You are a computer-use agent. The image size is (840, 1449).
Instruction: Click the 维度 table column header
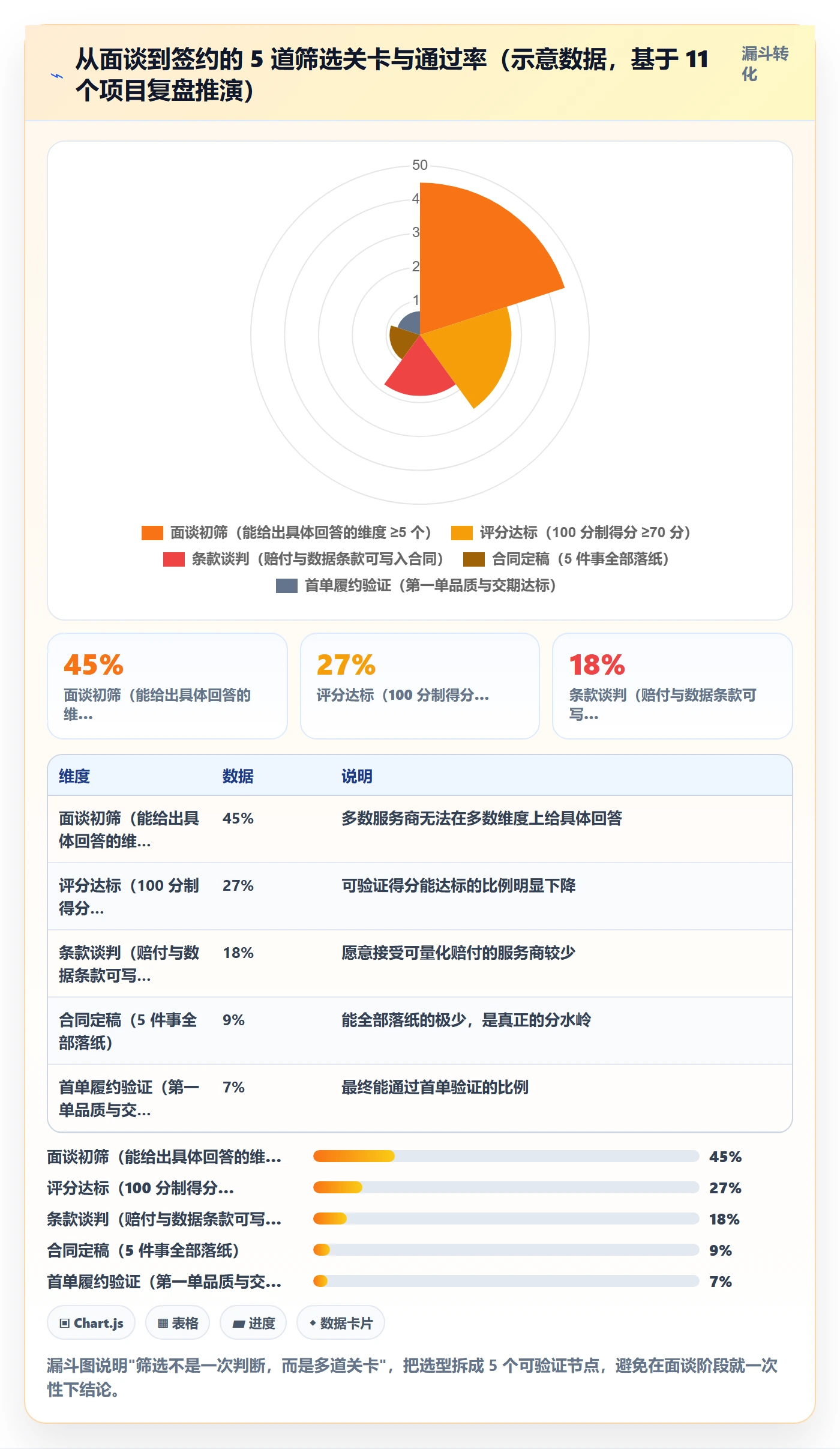[x=74, y=776]
